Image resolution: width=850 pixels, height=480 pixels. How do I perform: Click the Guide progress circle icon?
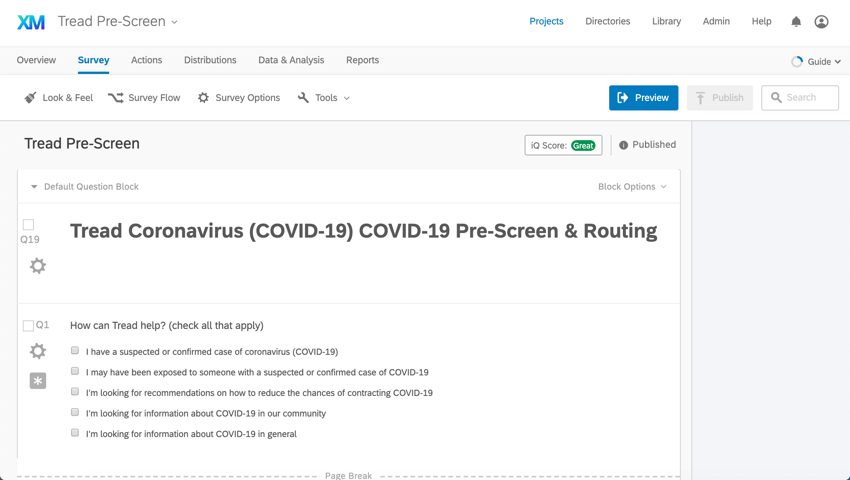(x=797, y=61)
